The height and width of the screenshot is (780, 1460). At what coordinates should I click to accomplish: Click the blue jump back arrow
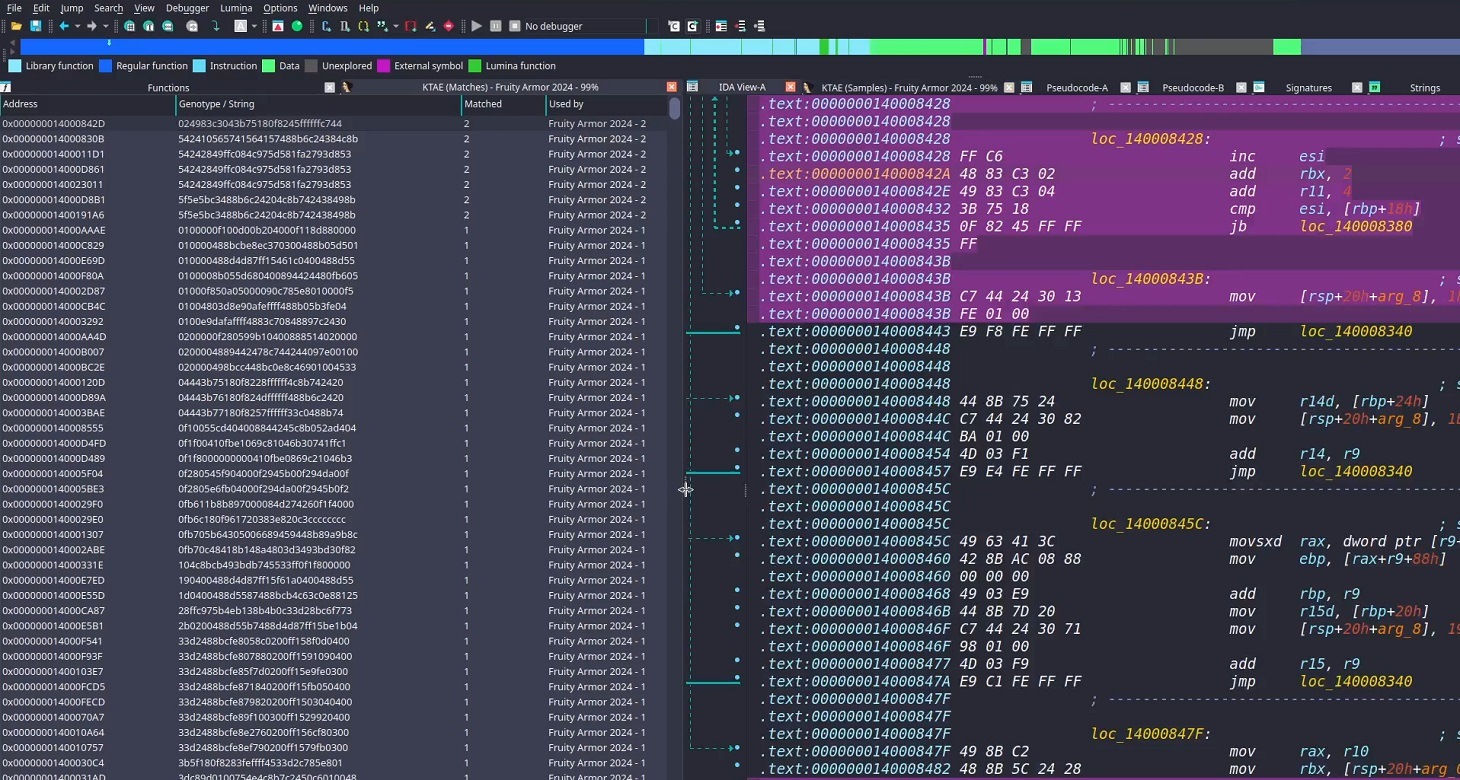pos(63,26)
